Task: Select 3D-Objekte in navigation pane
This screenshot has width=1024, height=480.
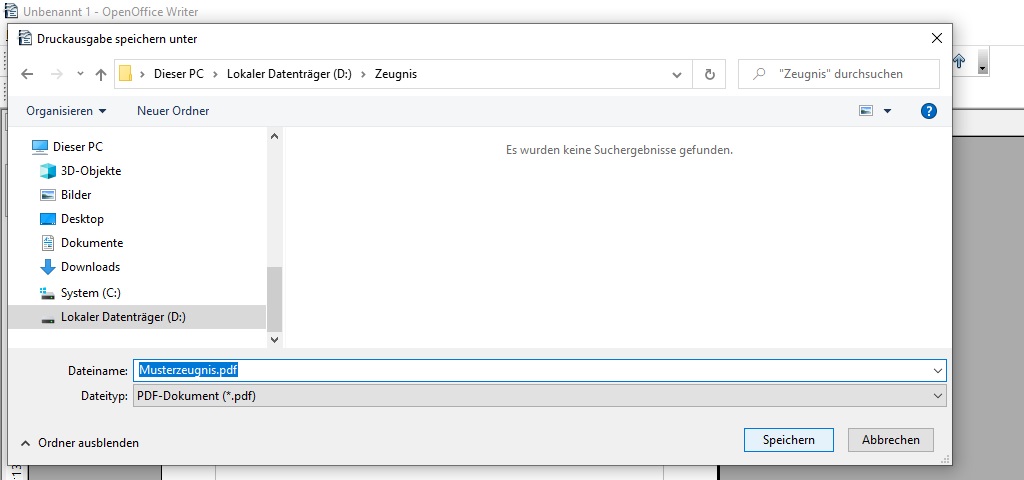Action: coord(90,171)
